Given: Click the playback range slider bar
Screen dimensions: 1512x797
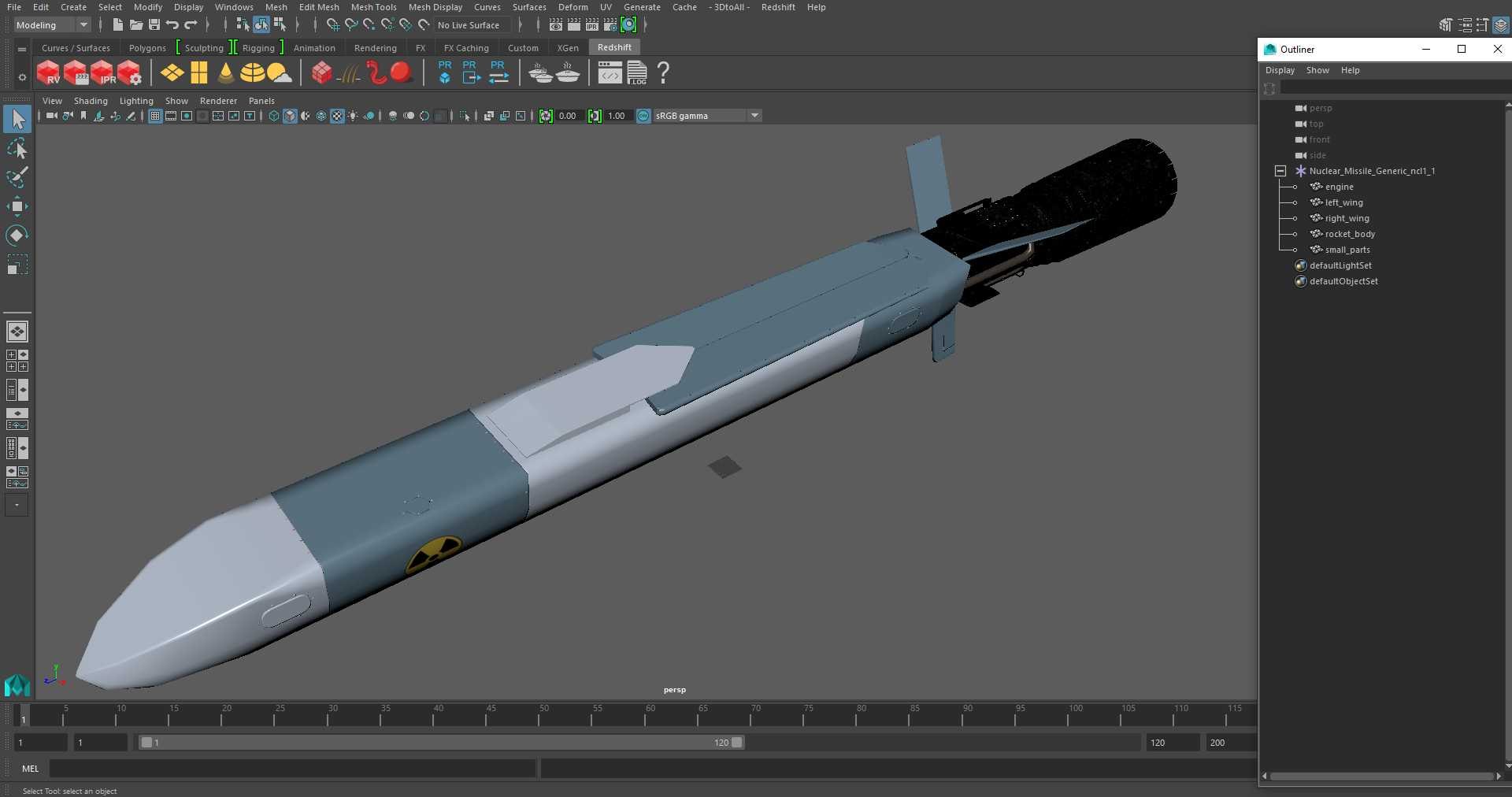Looking at the screenshot, I should [x=441, y=743].
